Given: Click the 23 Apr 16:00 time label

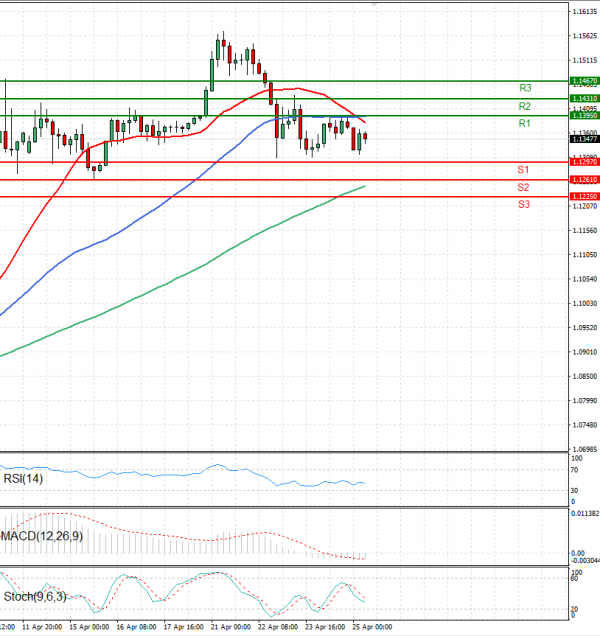Looking at the screenshot, I should click(325, 627).
